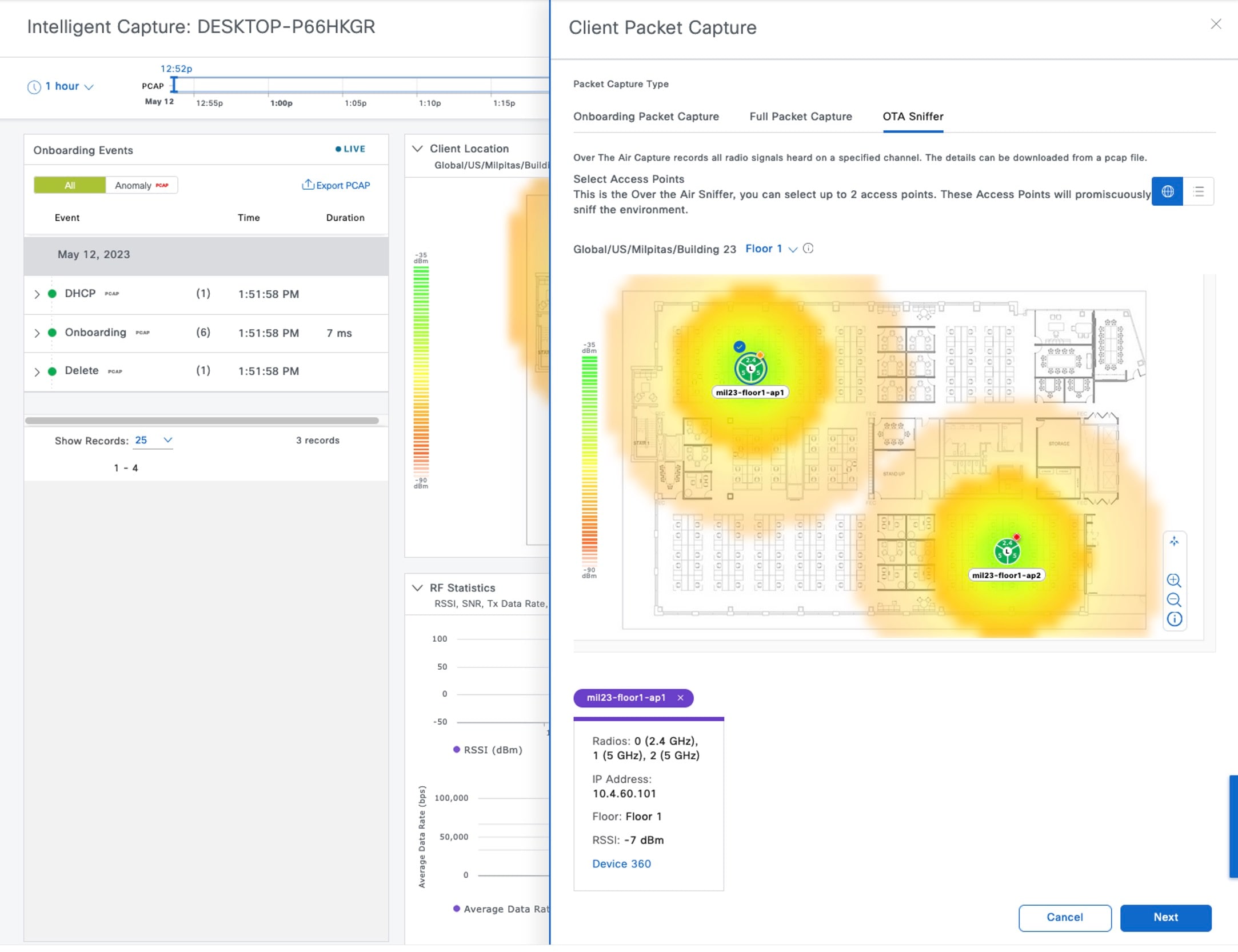Click the Export PCAP upload icon
Viewport: 1238px width, 952px height.
click(x=307, y=185)
